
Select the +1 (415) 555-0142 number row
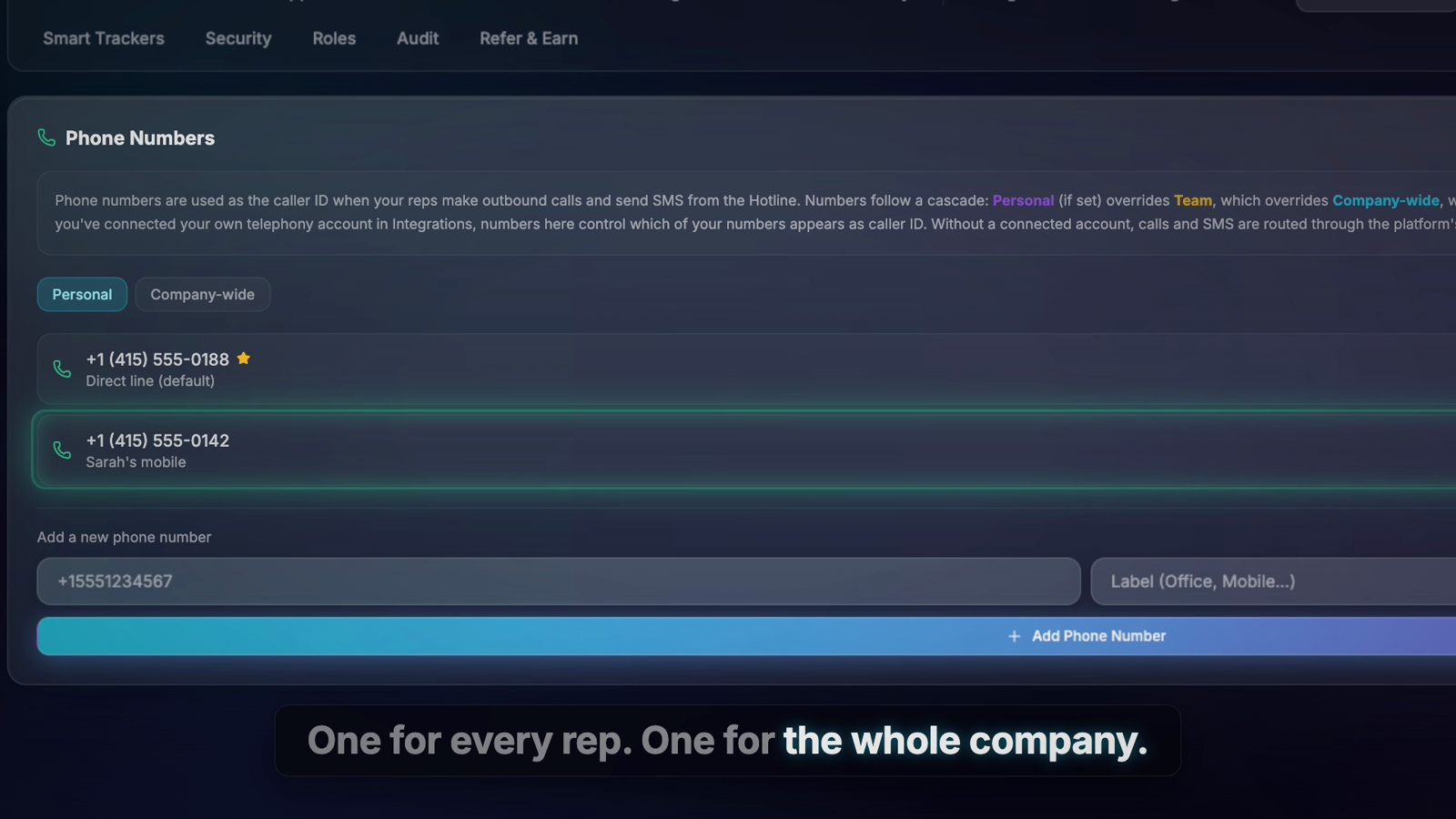[746, 450]
